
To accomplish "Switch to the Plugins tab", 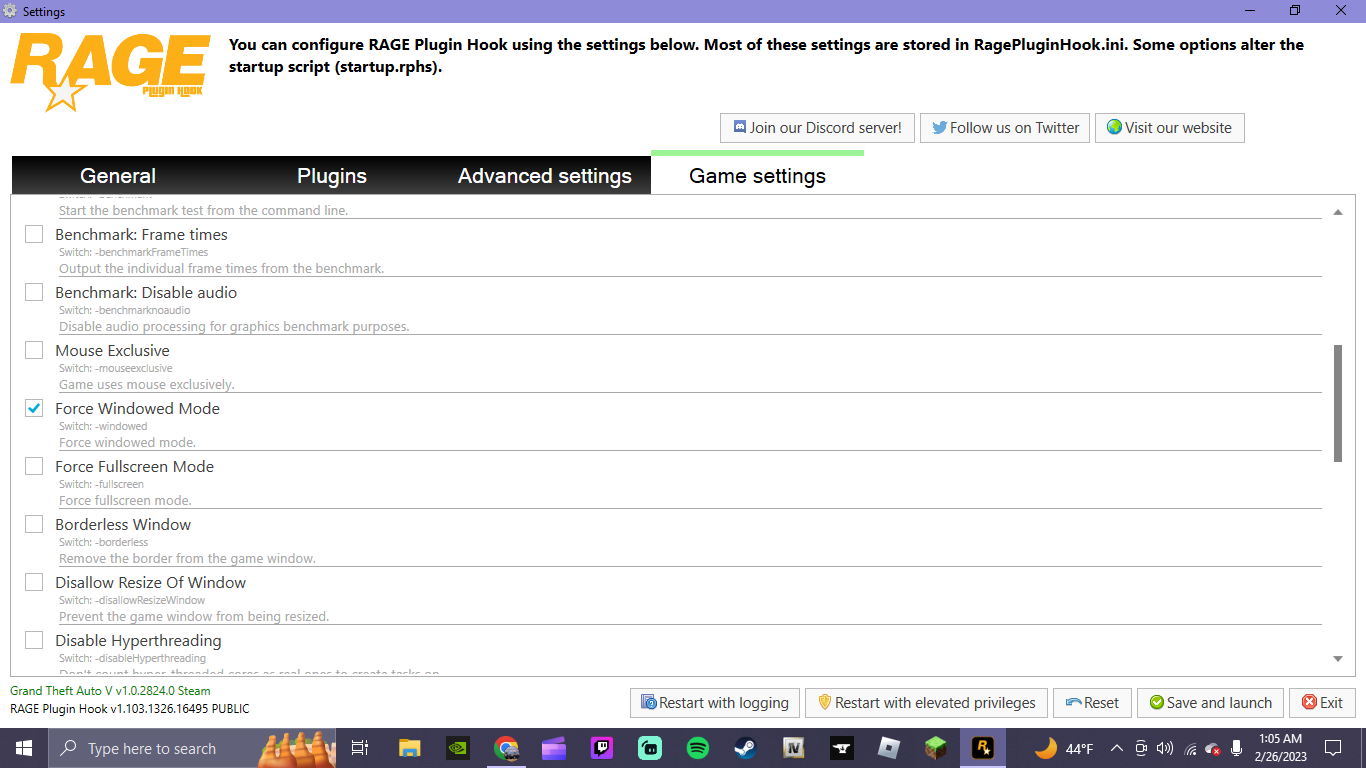I will point(332,176).
